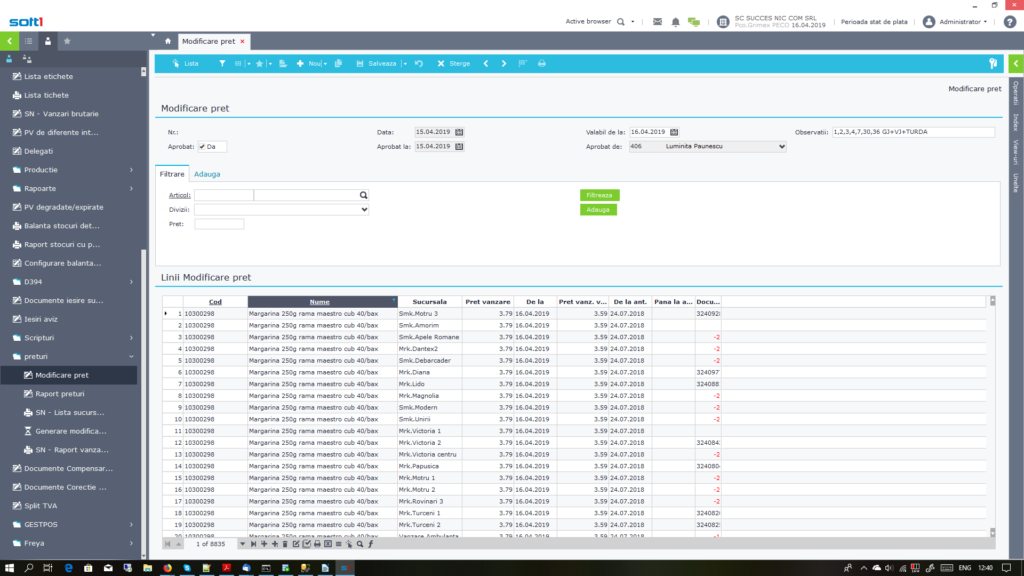Click the copy document icon in toolbar
The image size is (1024, 576).
[338, 63]
